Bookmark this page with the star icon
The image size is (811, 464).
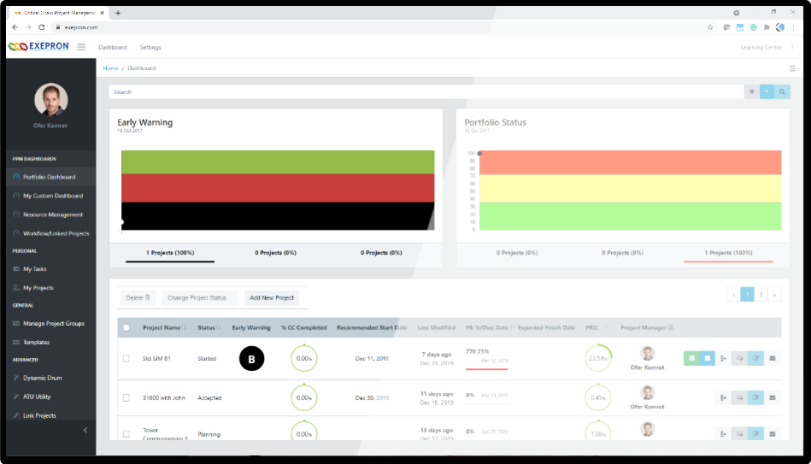click(710, 27)
